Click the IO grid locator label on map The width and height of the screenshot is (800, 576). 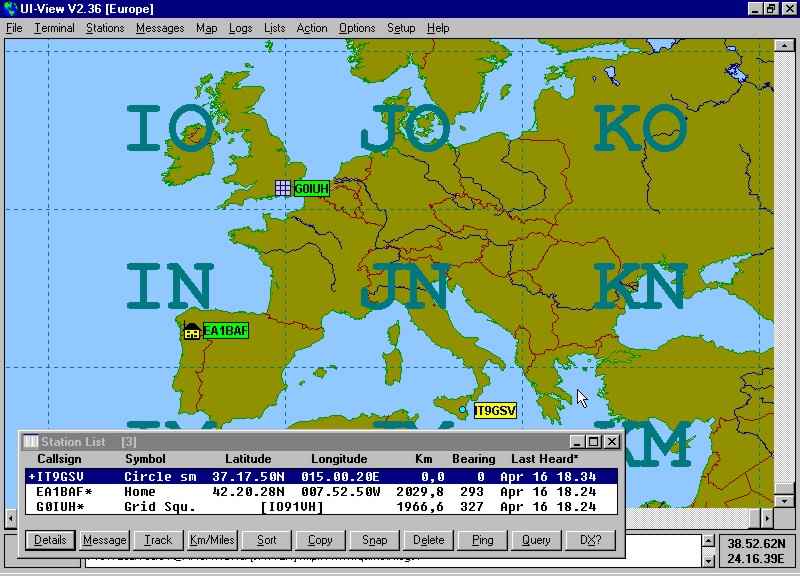(x=170, y=128)
